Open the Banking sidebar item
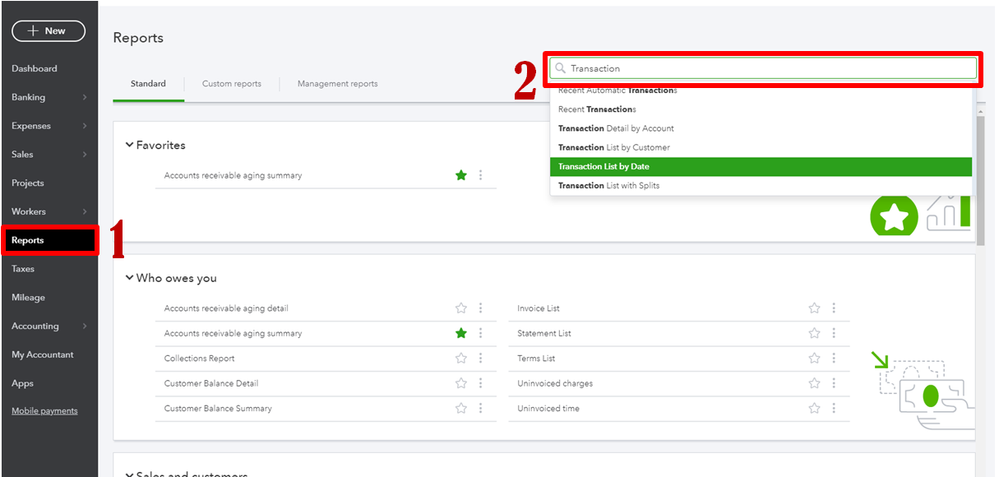999x477 pixels. [28, 97]
